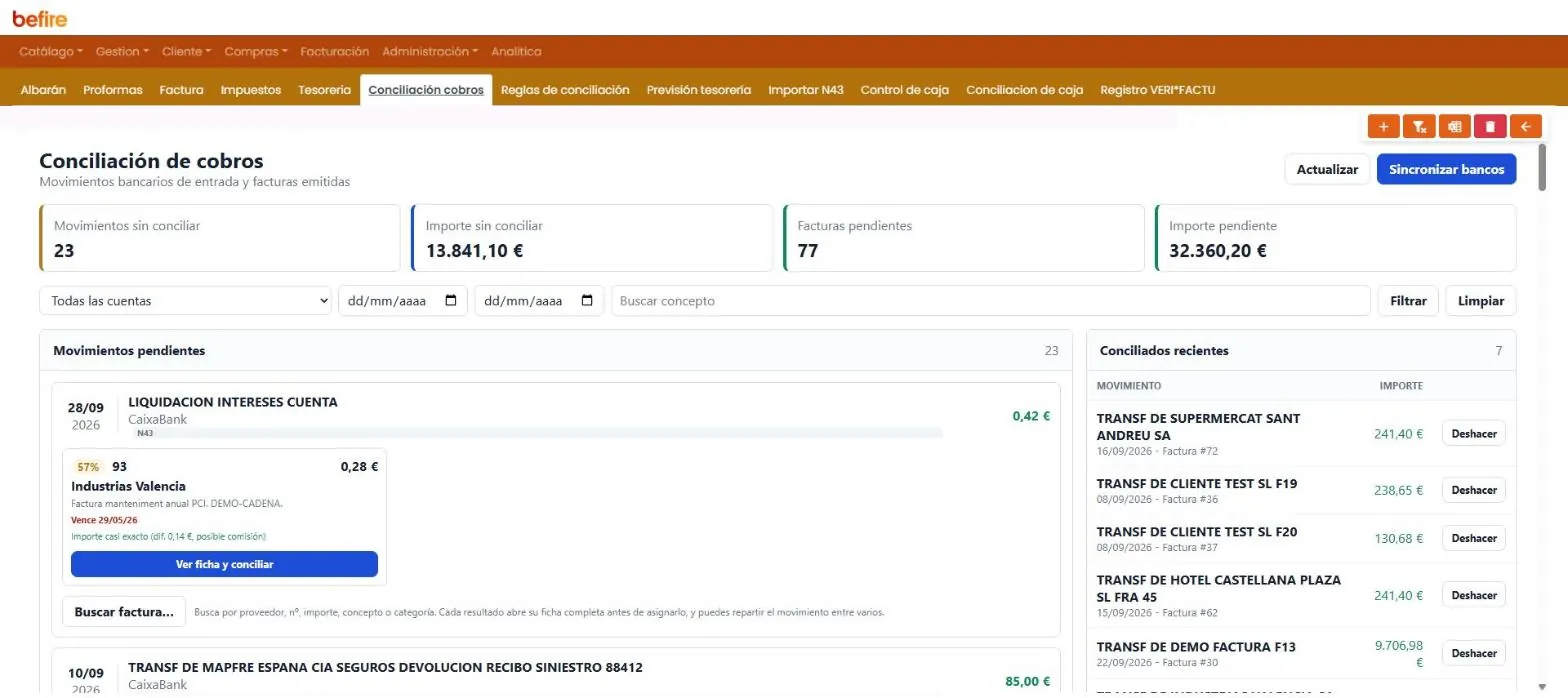Viewport: 1568px width, 698px height.
Task: Click the Movimientos sin conciliar card
Action: (219, 238)
